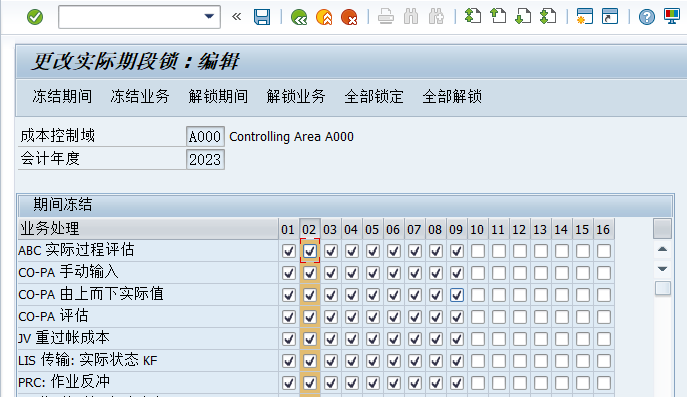Click 解锁业务 button
687x397 pixels.
pyautogui.click(x=296, y=96)
